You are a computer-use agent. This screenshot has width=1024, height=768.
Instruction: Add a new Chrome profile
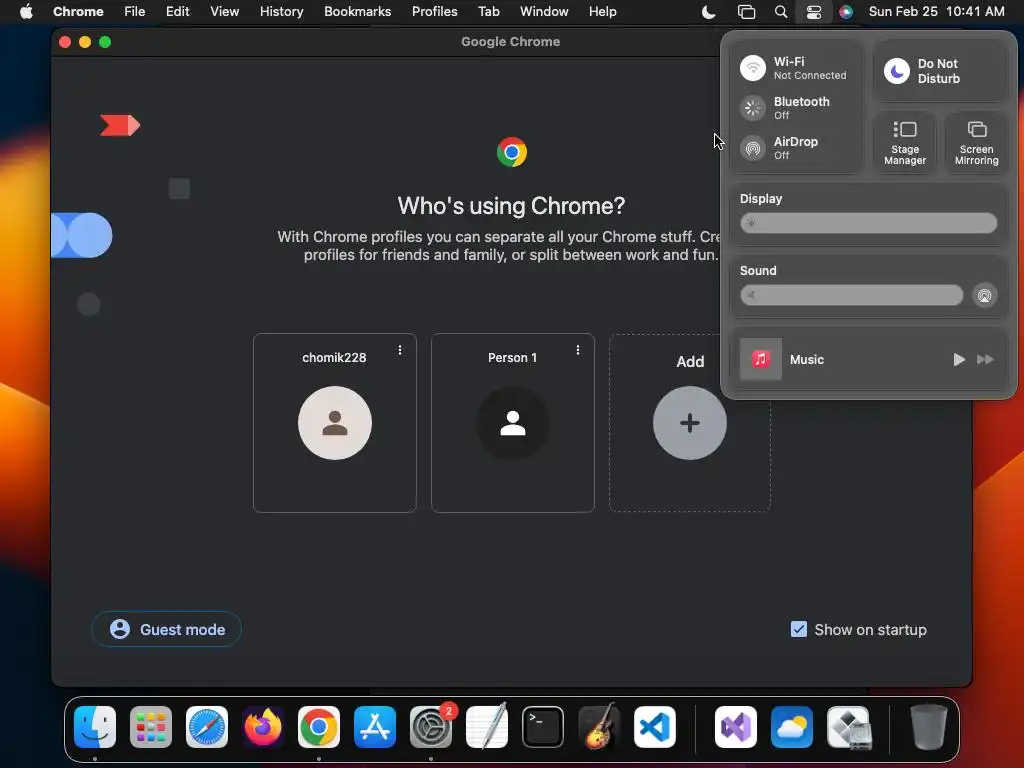pos(690,423)
